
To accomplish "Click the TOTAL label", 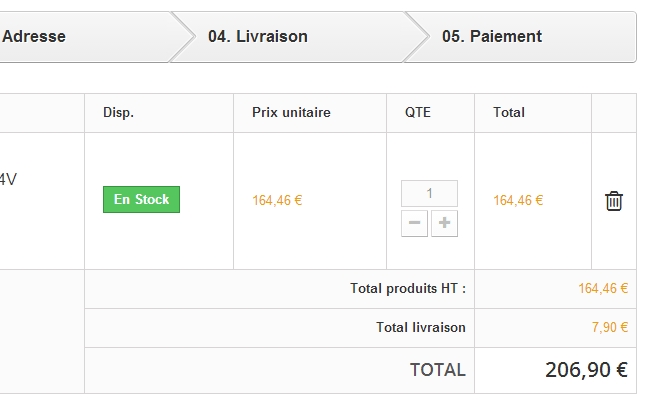I will point(438,370).
